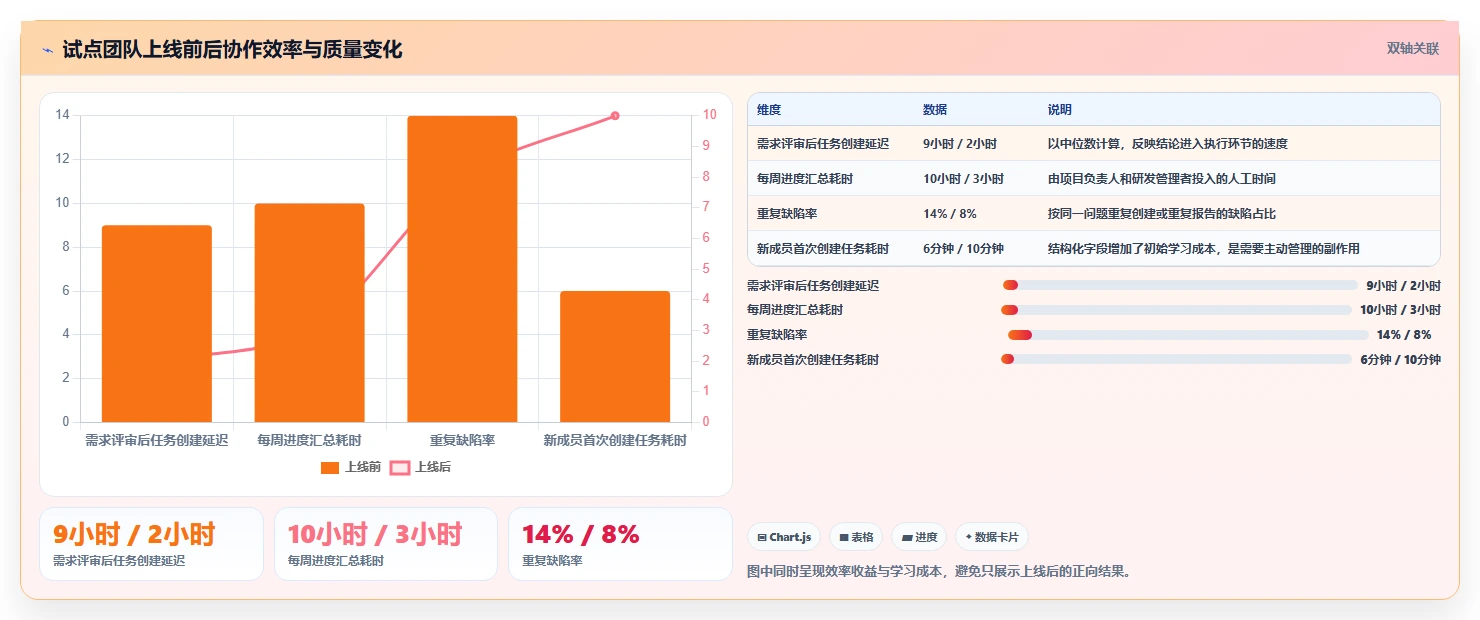Viewport: 1480px width, 620px height.
Task: Click the pink line point at value 10
Action: (x=615, y=116)
